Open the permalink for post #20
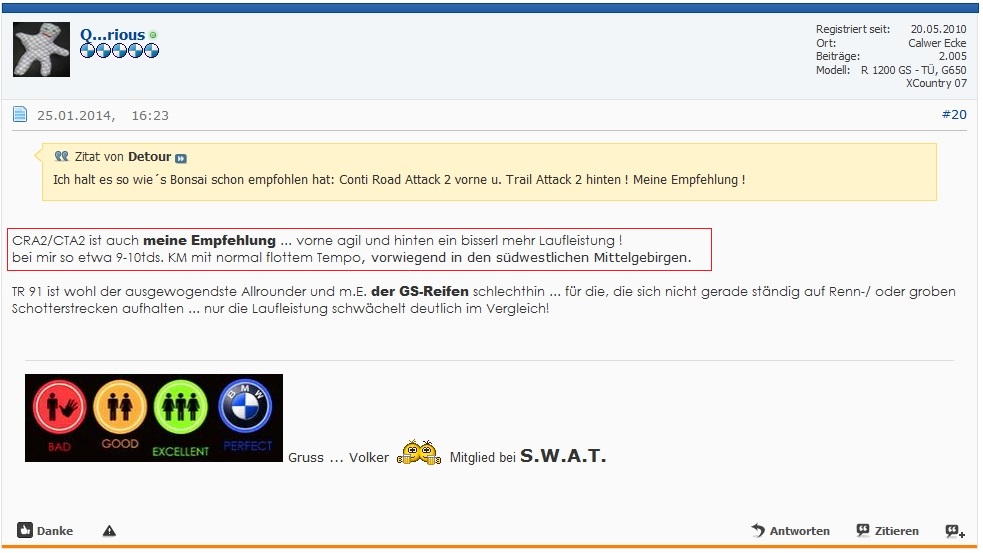This screenshot has height=553, width=983. [x=953, y=115]
